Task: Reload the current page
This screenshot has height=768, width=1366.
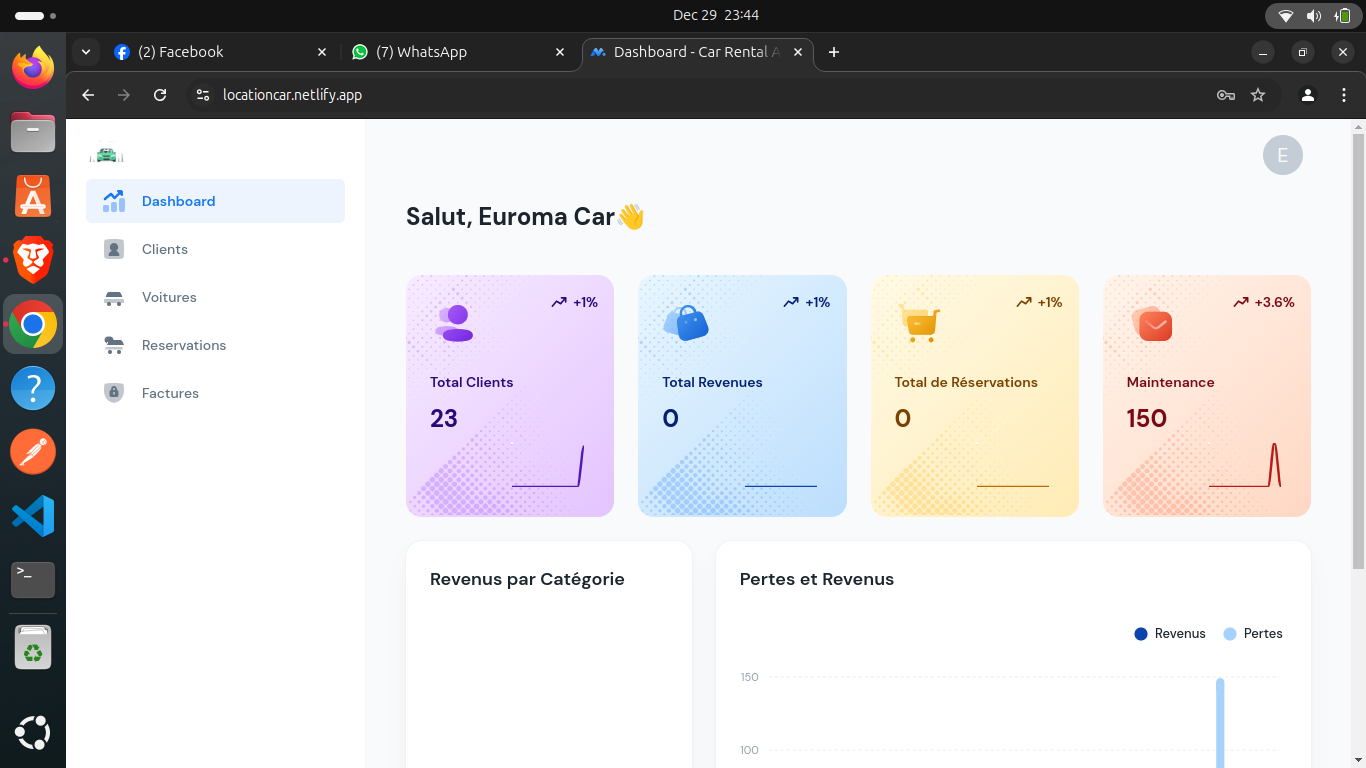Action: [160, 95]
